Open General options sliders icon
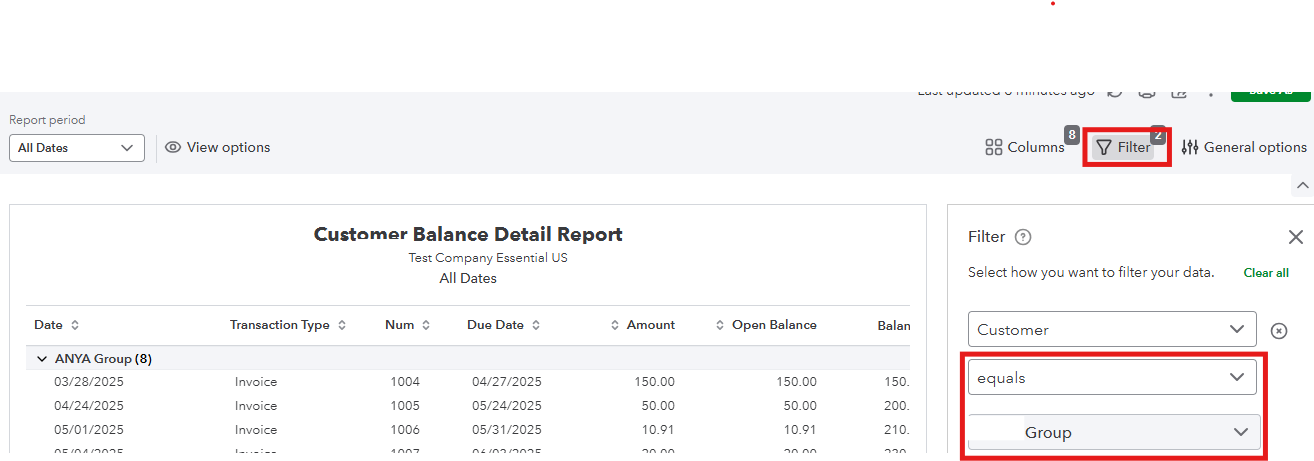The width and height of the screenshot is (1314, 461). [1244, 147]
